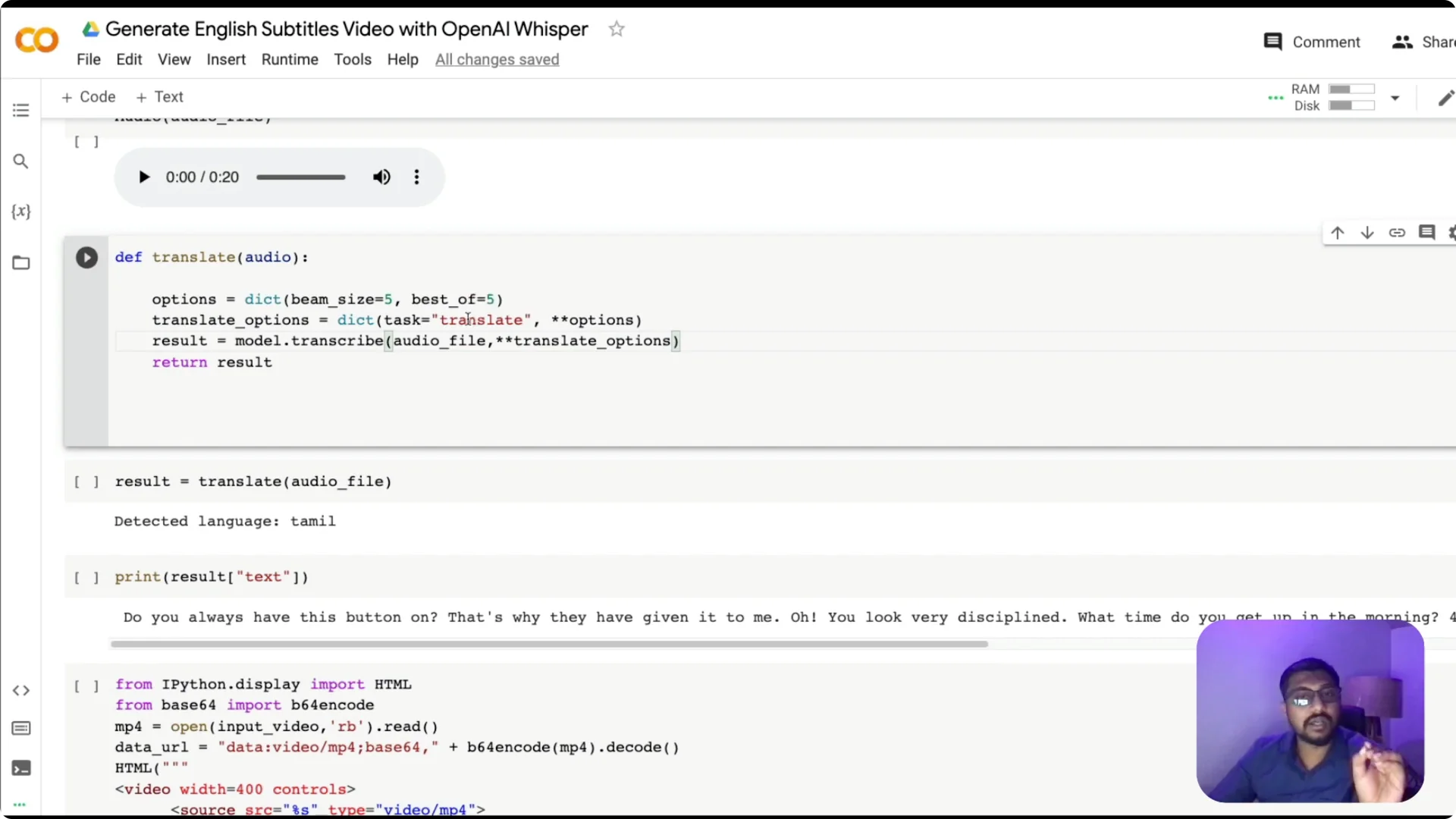Run the translate function code cell

[86, 257]
